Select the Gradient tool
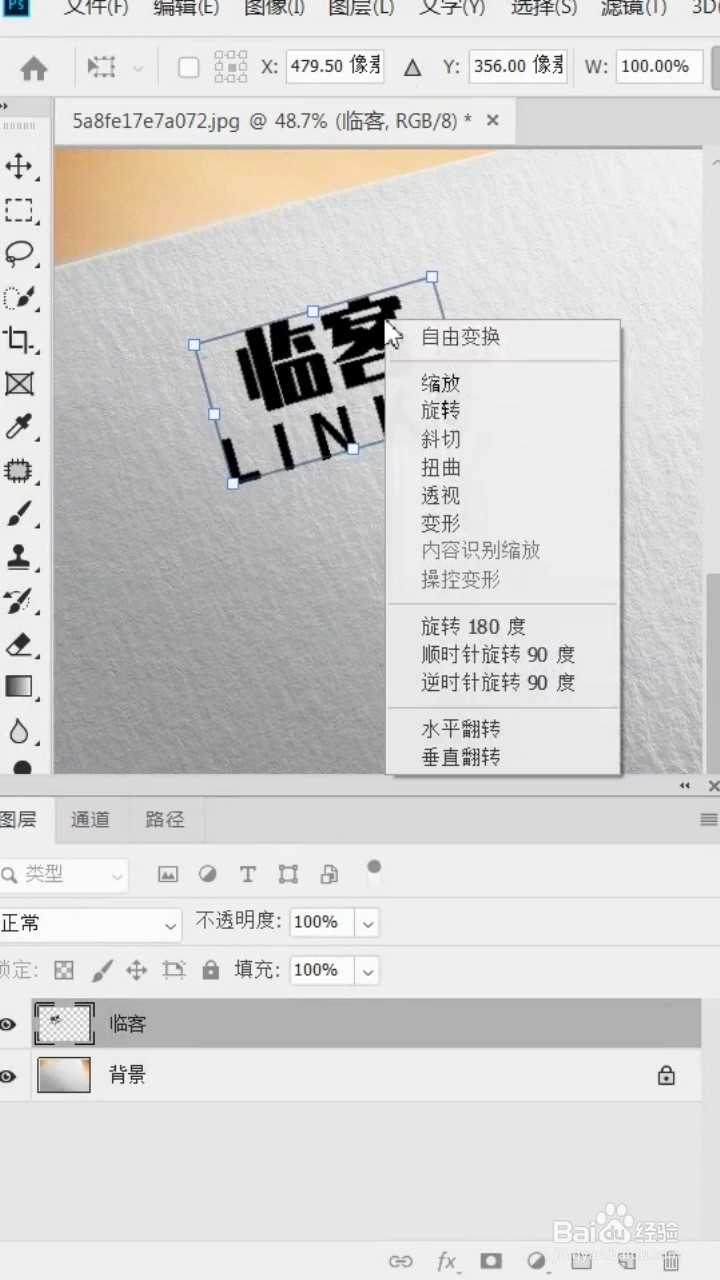Screen dimensions: 720x1280 pos(19,687)
